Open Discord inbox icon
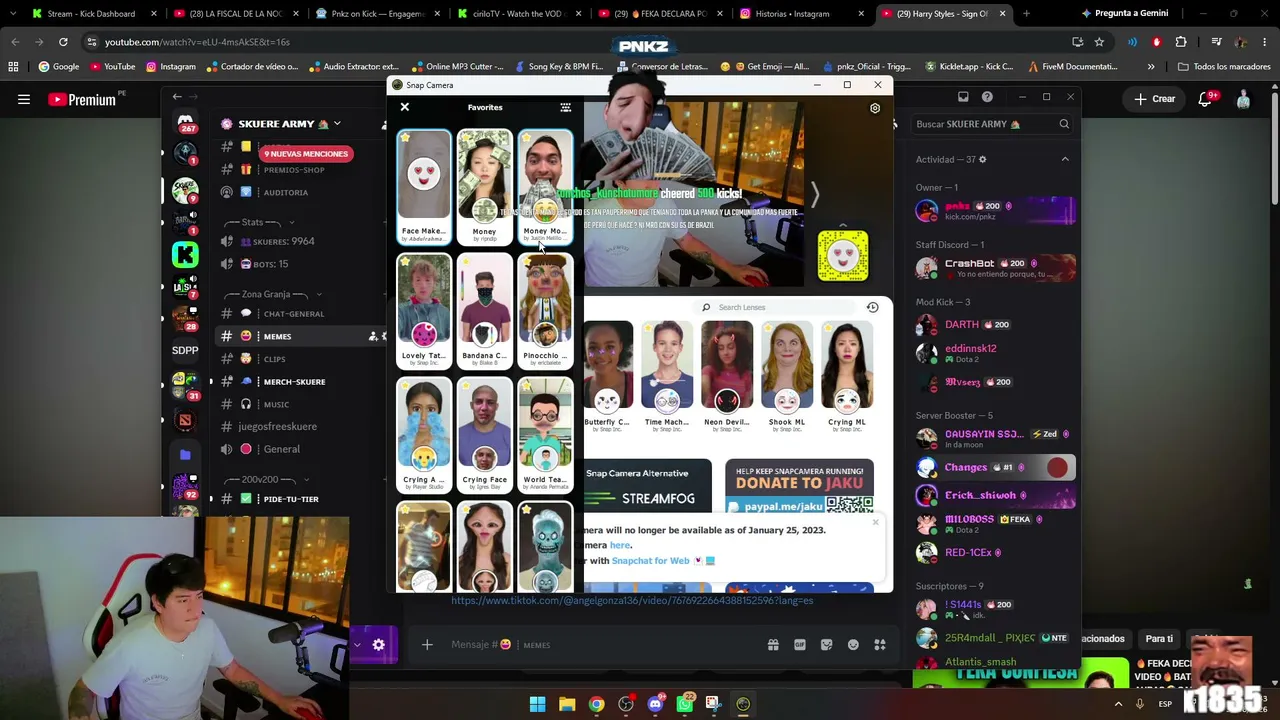The width and height of the screenshot is (1280, 720). pos(963,97)
